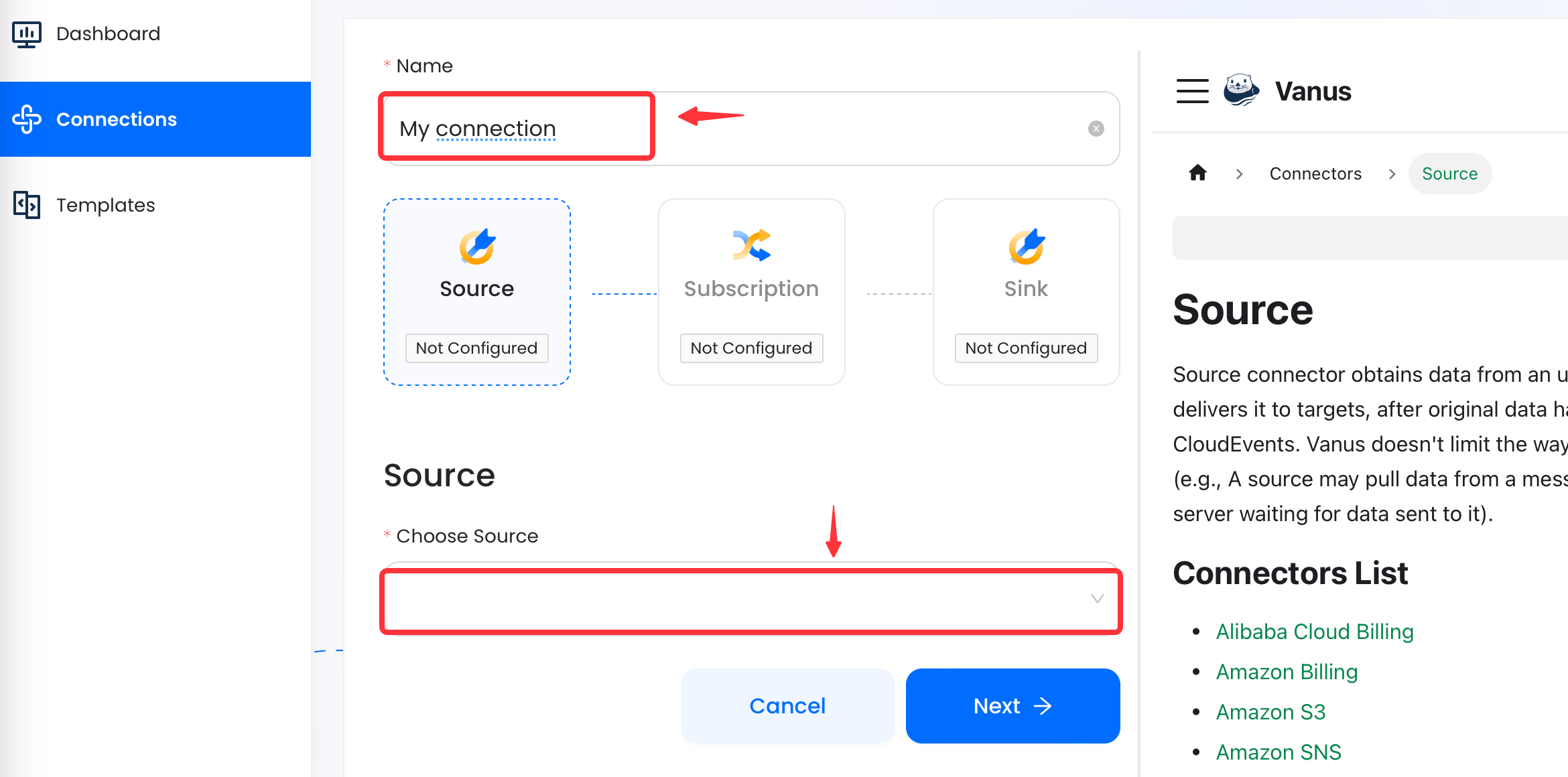Select the Connections sidebar icon
This screenshot has width=1568, height=777.
click(x=27, y=119)
